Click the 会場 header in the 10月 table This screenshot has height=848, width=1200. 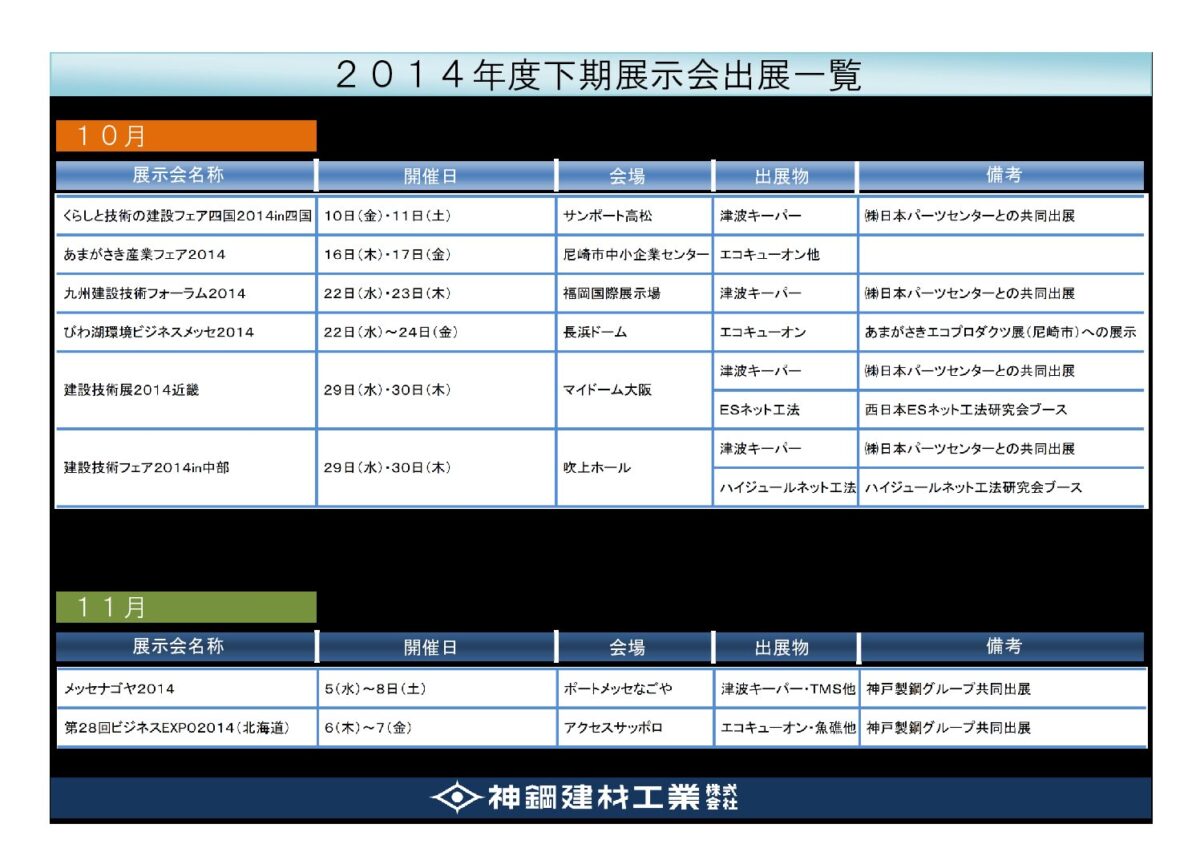pyautogui.click(x=634, y=176)
